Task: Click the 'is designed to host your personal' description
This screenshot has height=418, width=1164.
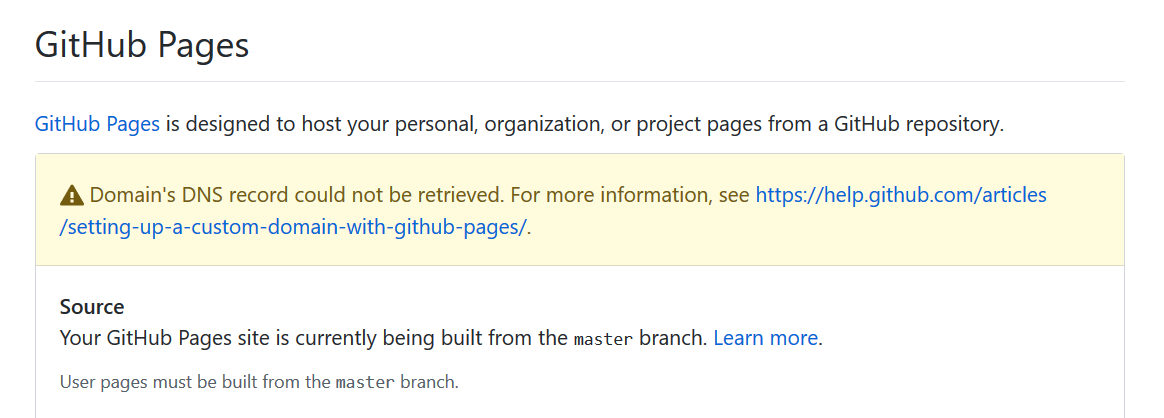Action: point(584,123)
